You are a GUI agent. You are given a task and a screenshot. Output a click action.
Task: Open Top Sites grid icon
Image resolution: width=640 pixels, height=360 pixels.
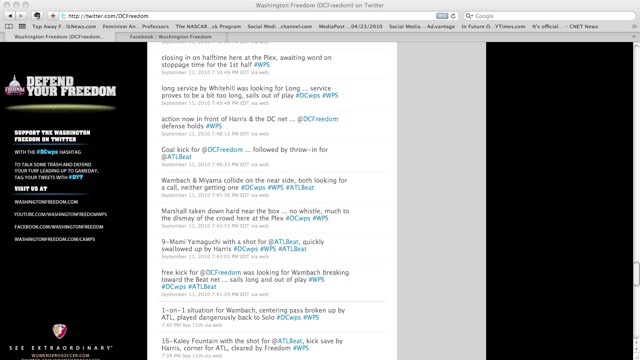tap(22, 27)
